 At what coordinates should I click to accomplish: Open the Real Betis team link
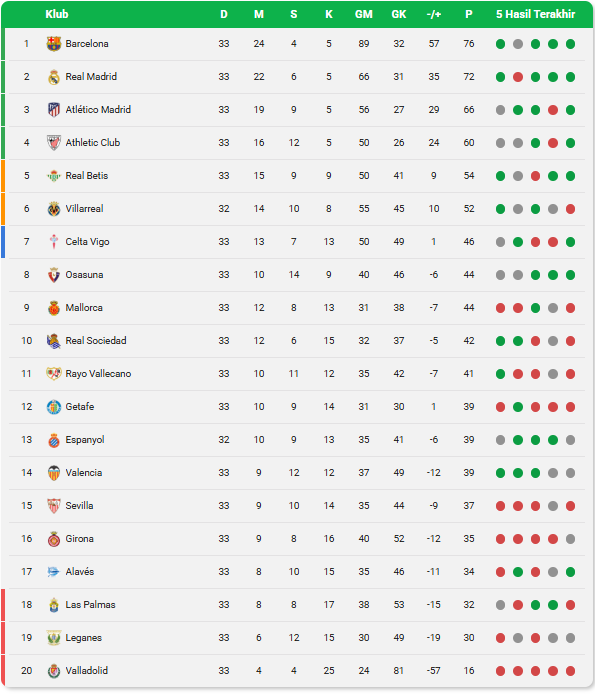pyautogui.click(x=87, y=176)
